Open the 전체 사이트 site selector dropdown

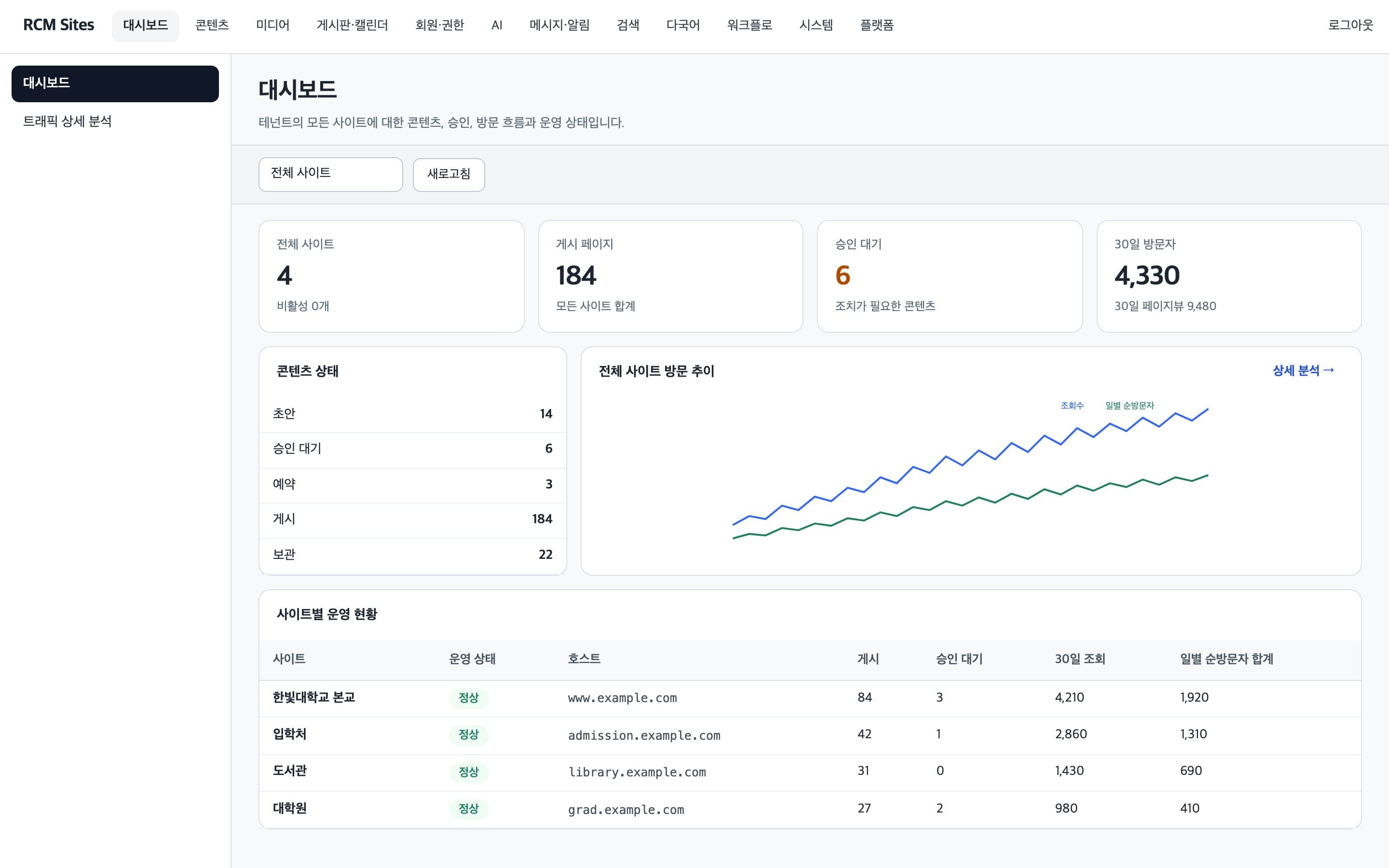coord(330,174)
